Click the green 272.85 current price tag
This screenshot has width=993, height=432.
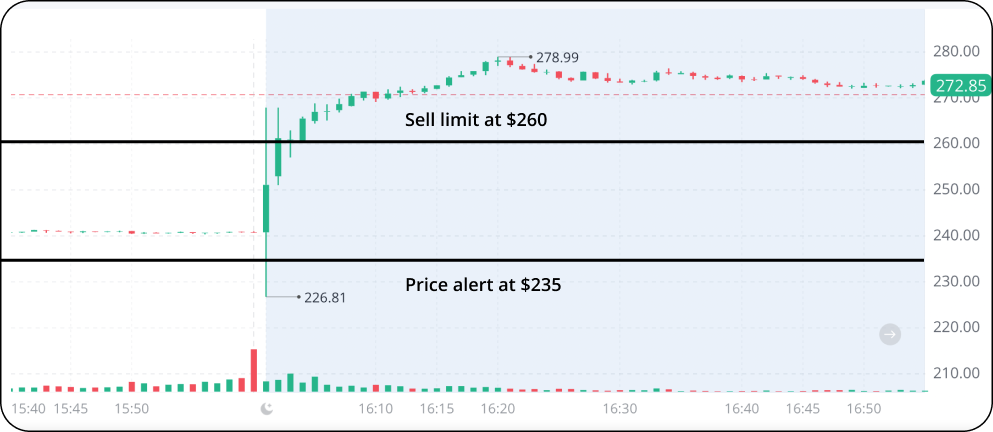click(959, 86)
